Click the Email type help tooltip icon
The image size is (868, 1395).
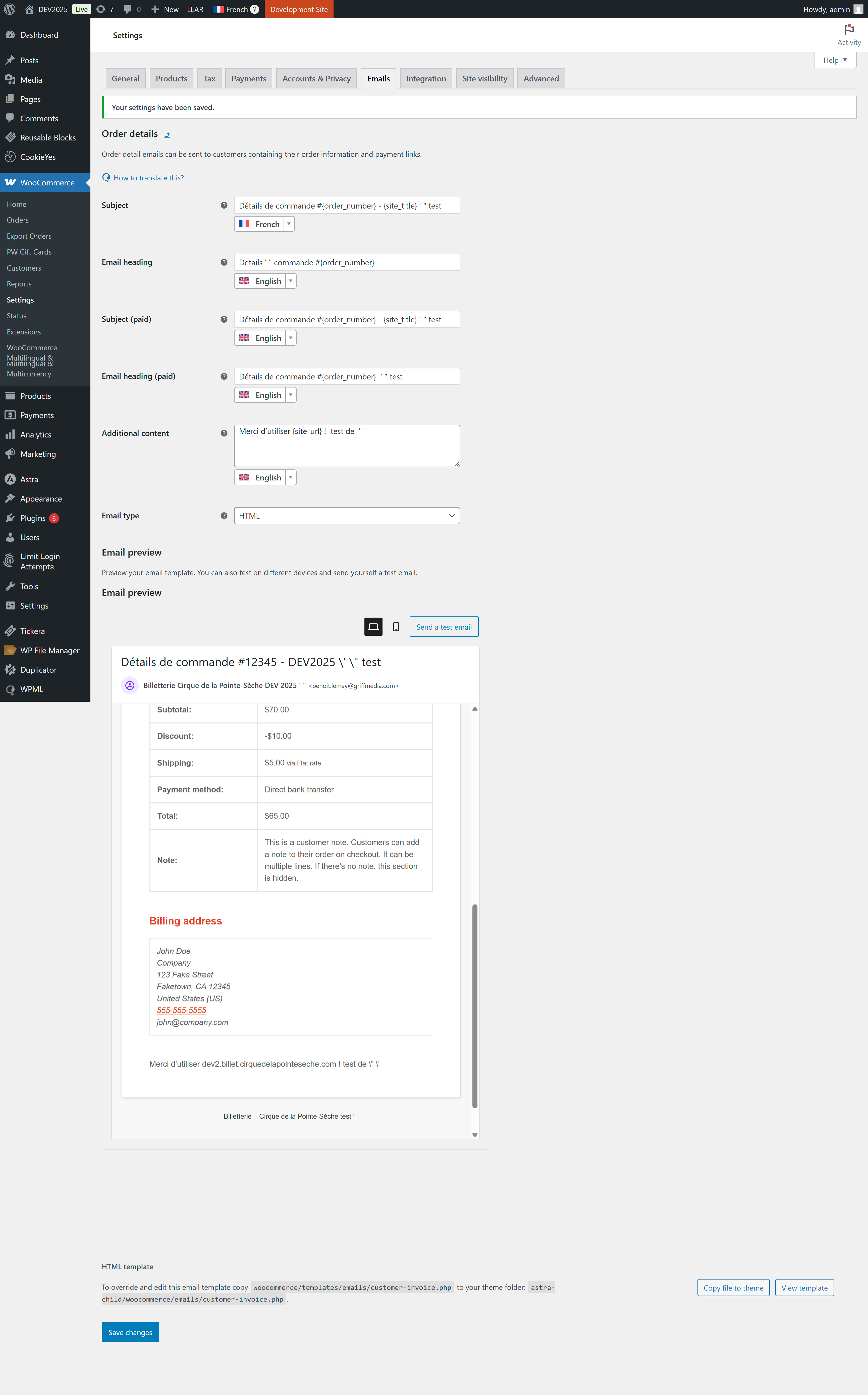pyautogui.click(x=224, y=516)
